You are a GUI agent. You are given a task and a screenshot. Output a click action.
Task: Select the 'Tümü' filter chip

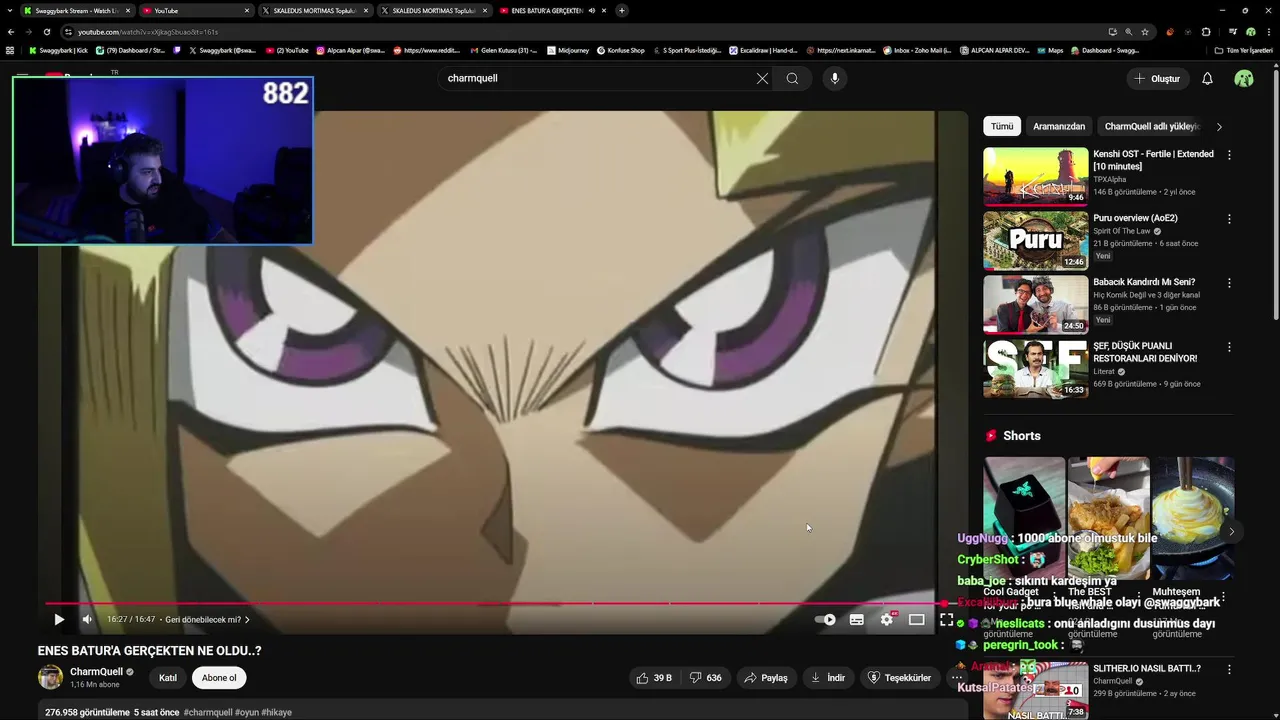pos(1002,126)
